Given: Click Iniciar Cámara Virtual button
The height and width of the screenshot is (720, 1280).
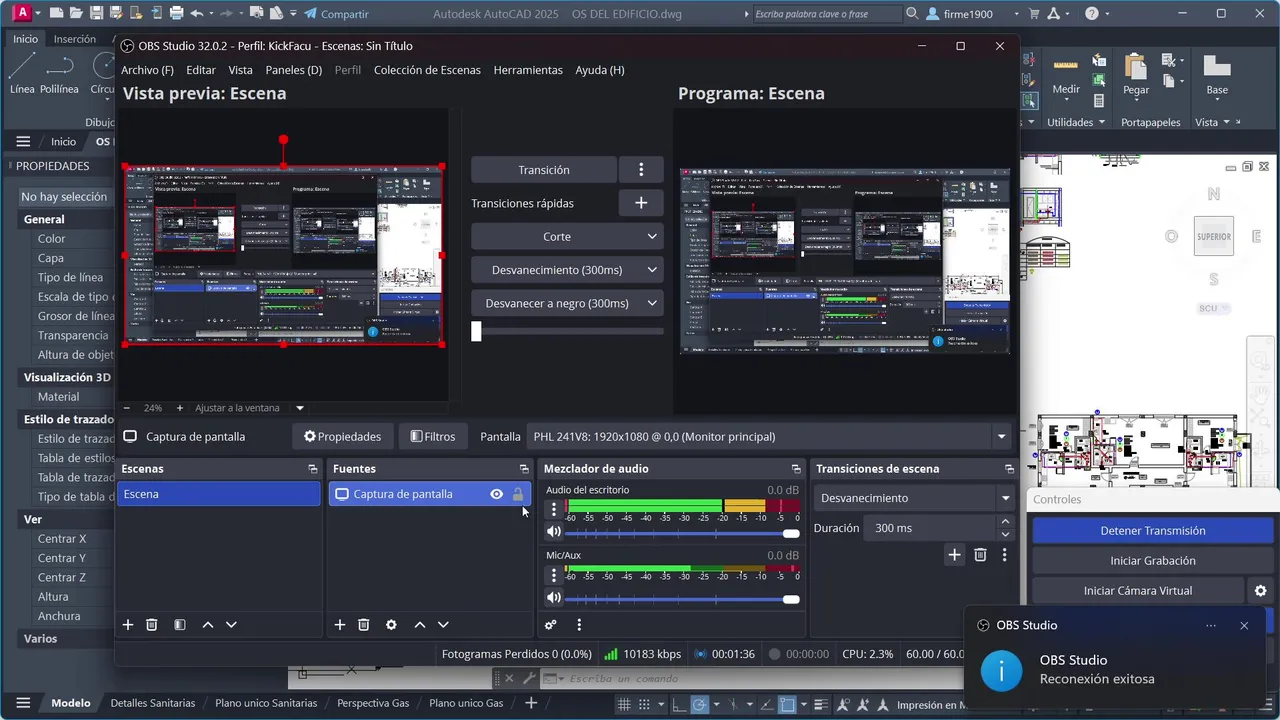Looking at the screenshot, I should tap(1138, 591).
